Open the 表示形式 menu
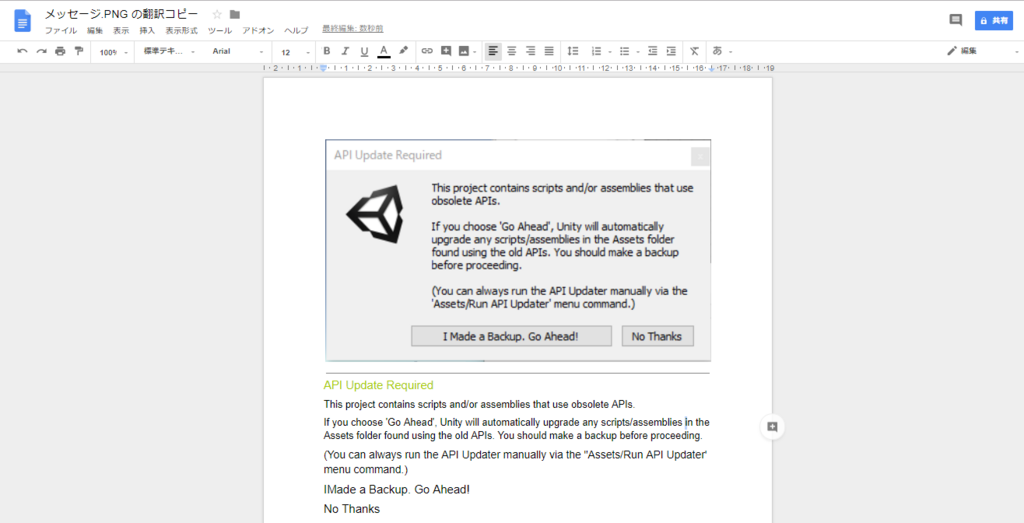This screenshot has width=1024, height=523. (182, 31)
